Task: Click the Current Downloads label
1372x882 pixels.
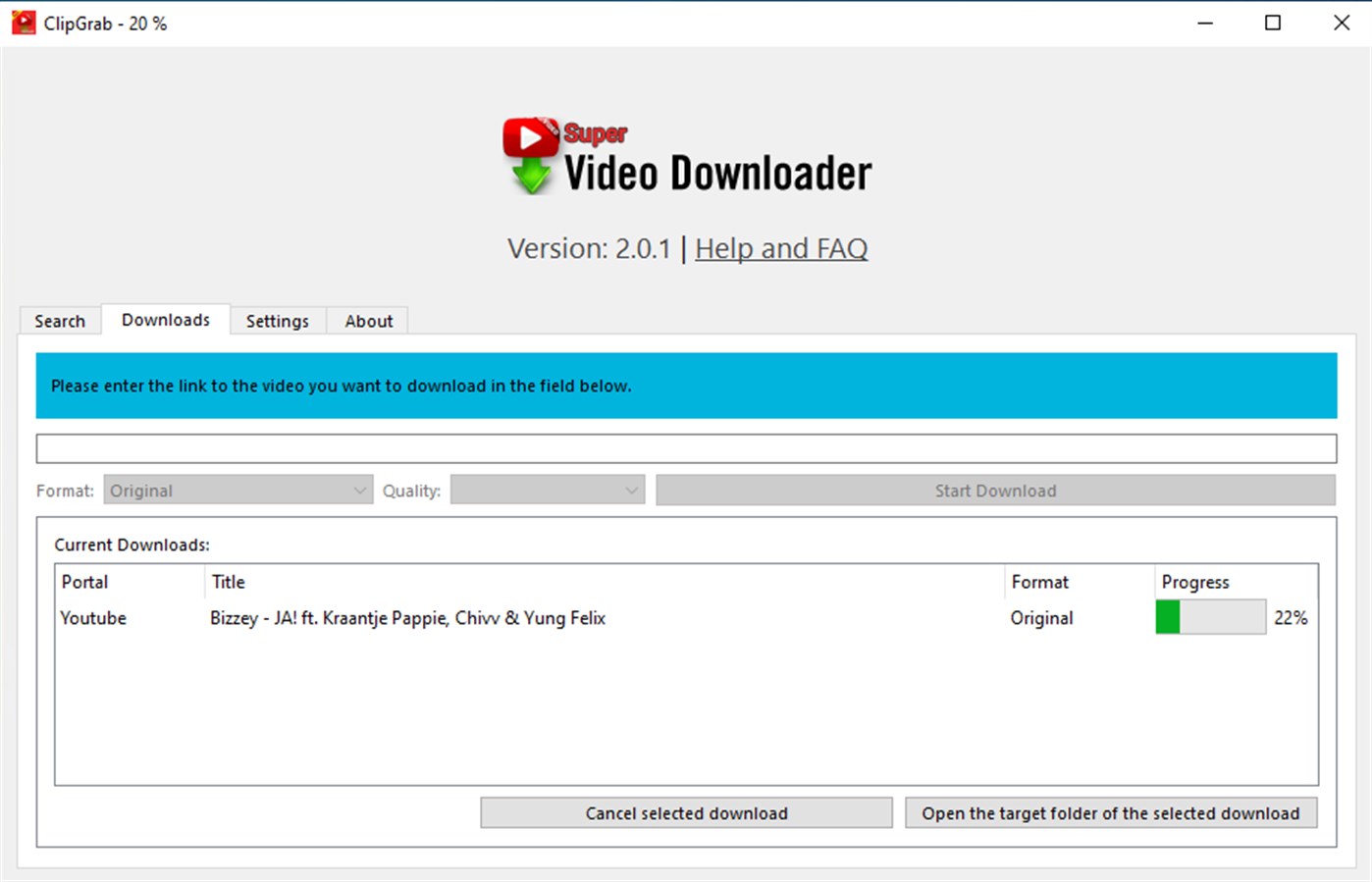Action: coord(132,545)
